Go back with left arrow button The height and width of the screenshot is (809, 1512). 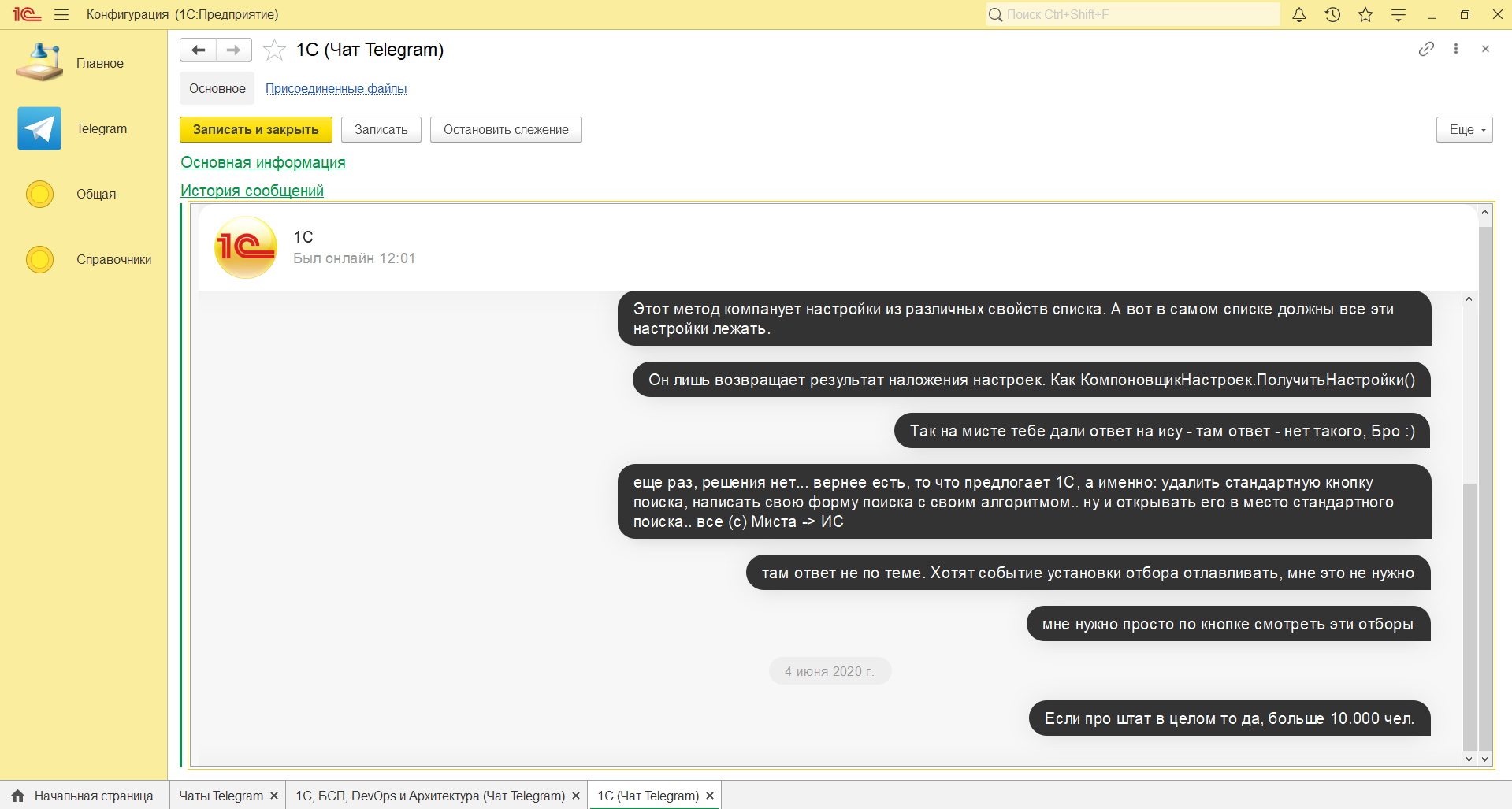pos(198,50)
